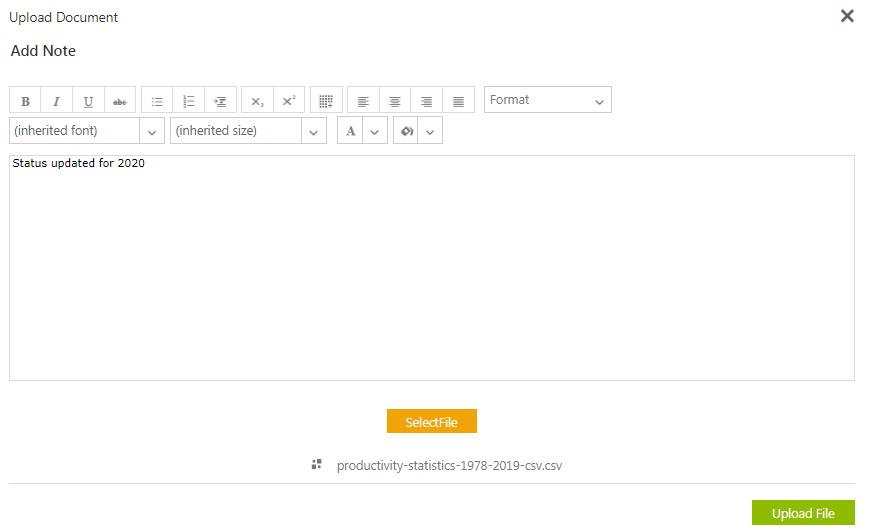The image size is (869, 529).
Task: Open the insert table grid
Action: click(x=326, y=101)
